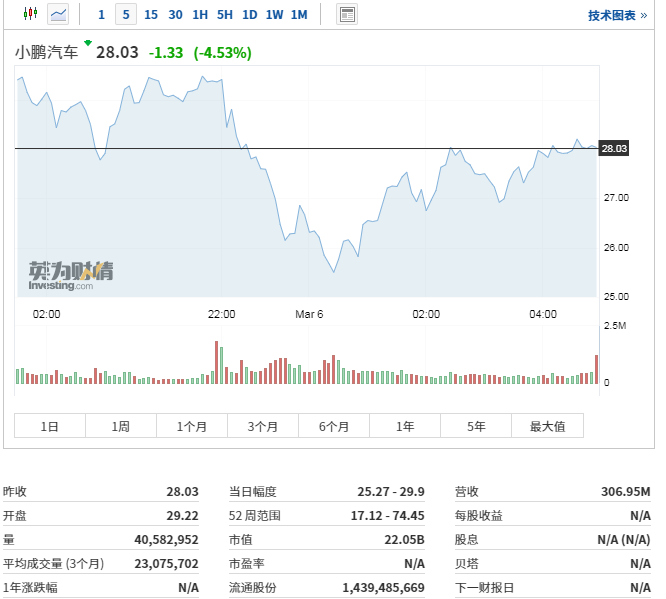Viewport: 666px width, 599px height.
Task: Show the 最大值 range
Action: [x=547, y=426]
